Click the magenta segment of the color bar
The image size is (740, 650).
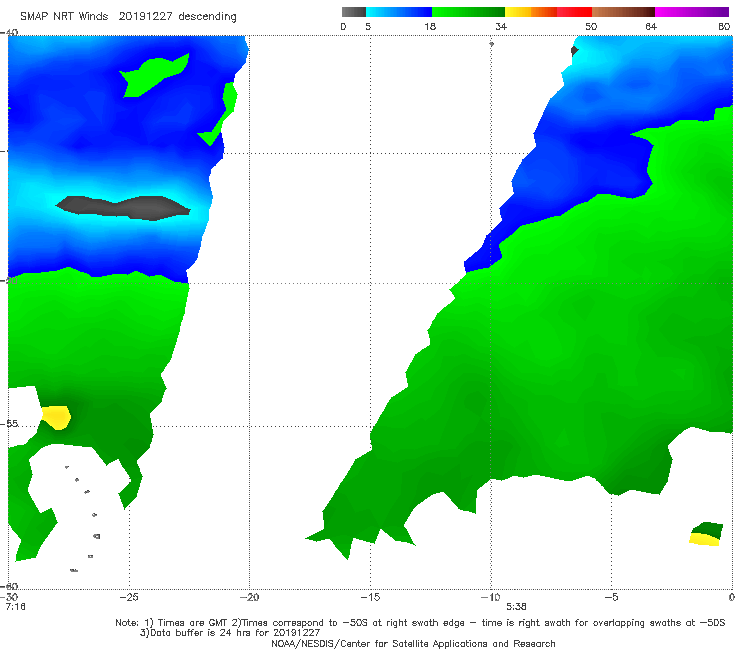[692, 12]
